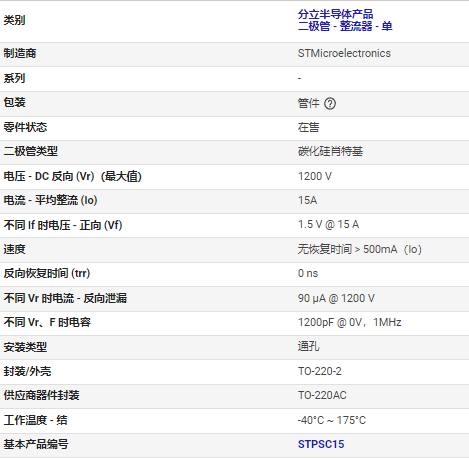Click the 1.5 V @ 15 A forward voltage value

pos(328,225)
